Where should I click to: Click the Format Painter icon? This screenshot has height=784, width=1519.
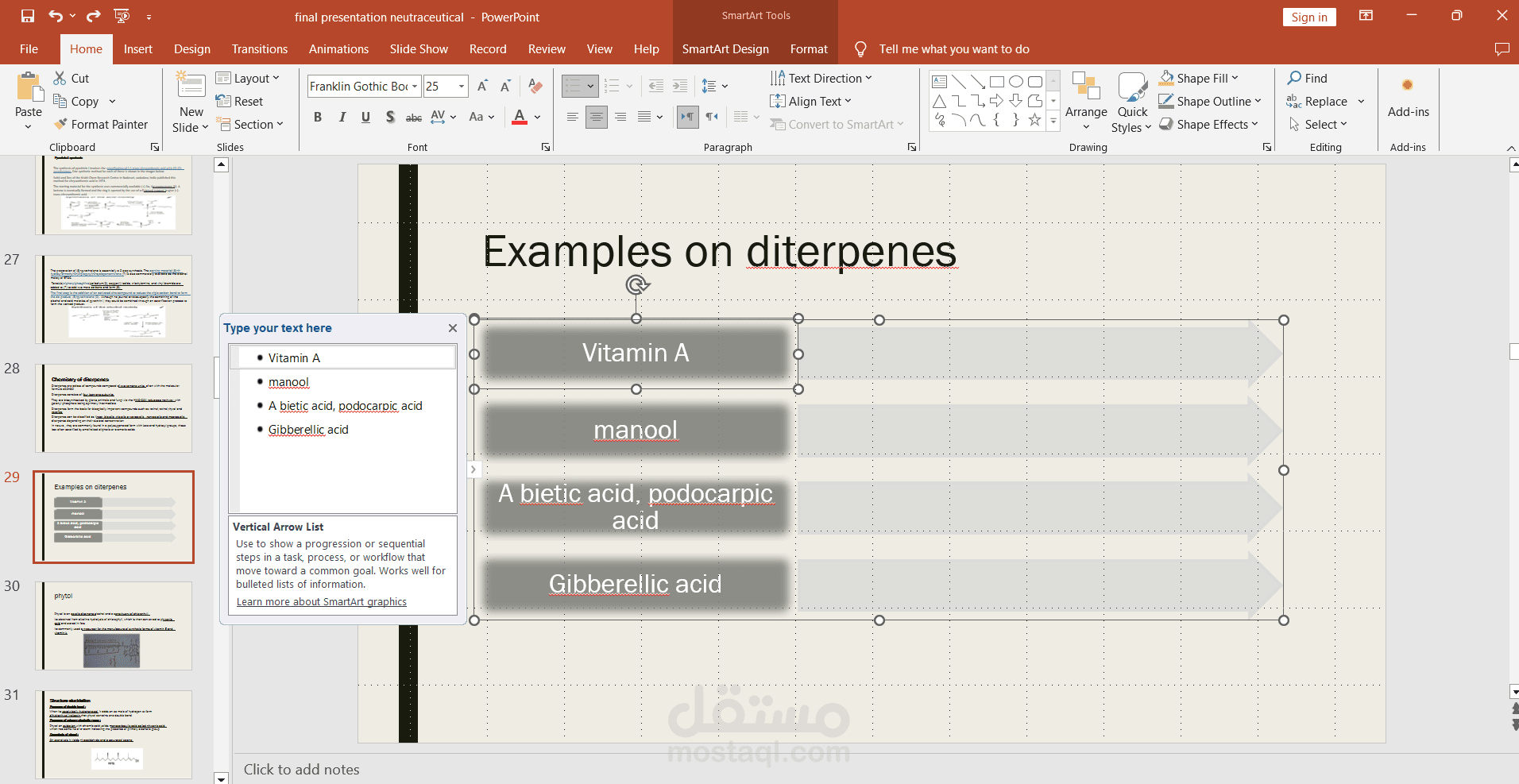point(60,125)
